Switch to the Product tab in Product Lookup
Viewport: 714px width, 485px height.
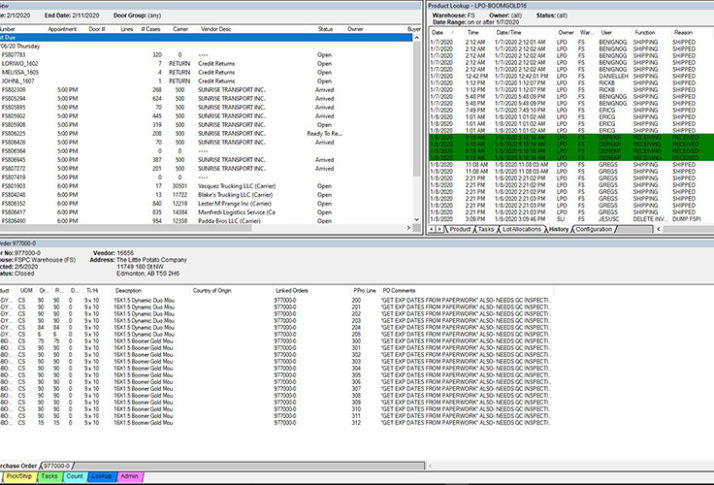460,229
